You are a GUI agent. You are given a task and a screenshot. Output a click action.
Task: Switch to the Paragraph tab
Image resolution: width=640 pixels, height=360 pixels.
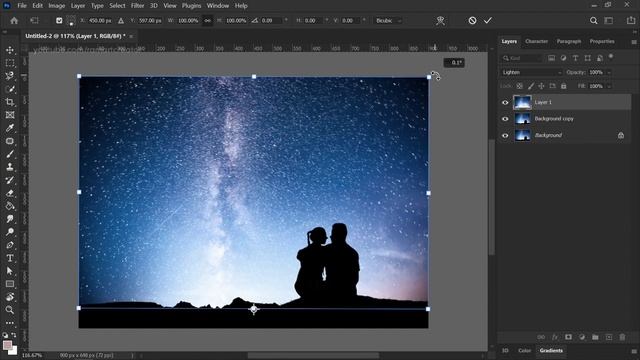point(569,42)
